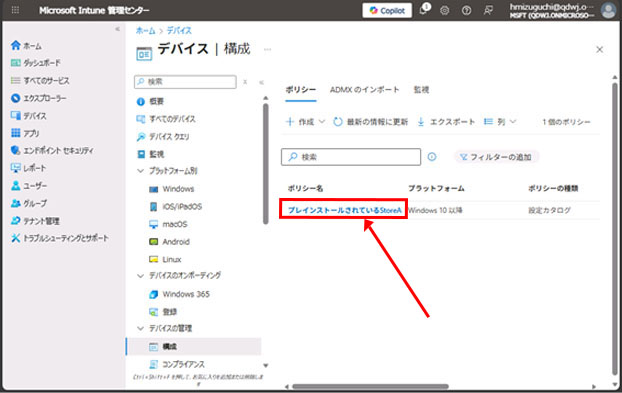This screenshot has width=622, height=393.
Task: Click フィルターの追加 button
Action: tap(496, 157)
